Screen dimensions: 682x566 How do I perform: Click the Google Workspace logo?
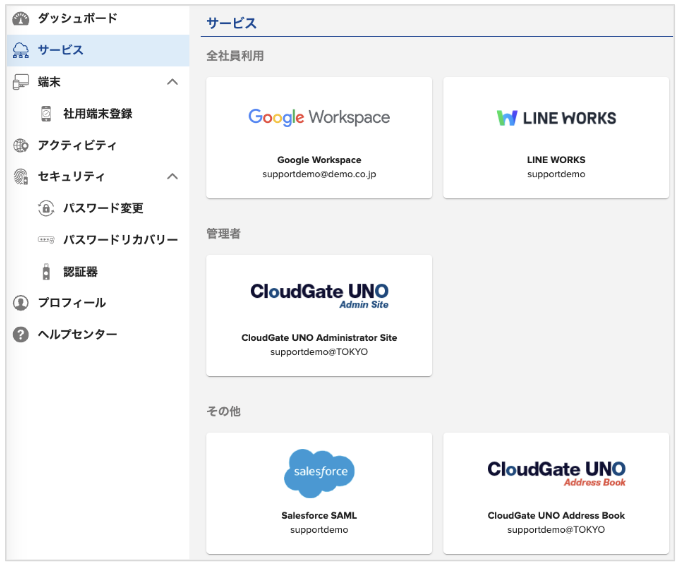tap(319, 117)
